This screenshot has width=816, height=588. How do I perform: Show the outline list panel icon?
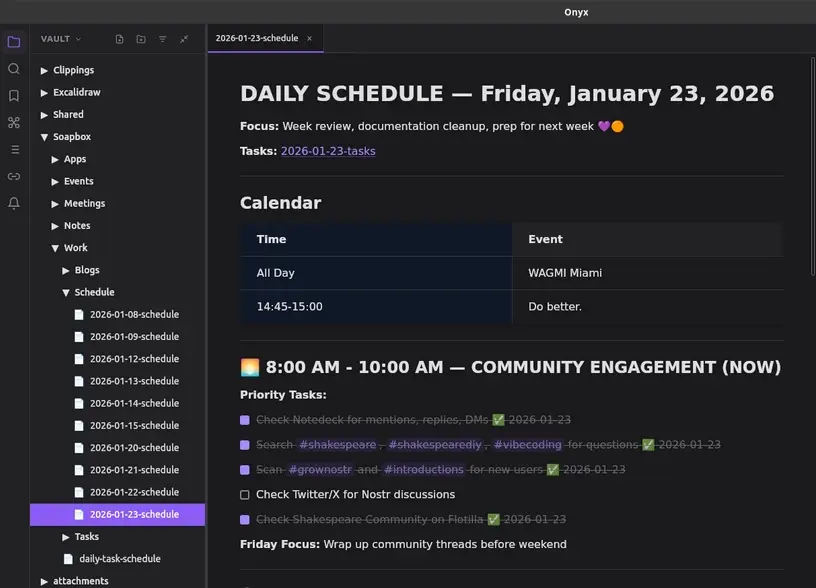pyautogui.click(x=14, y=149)
